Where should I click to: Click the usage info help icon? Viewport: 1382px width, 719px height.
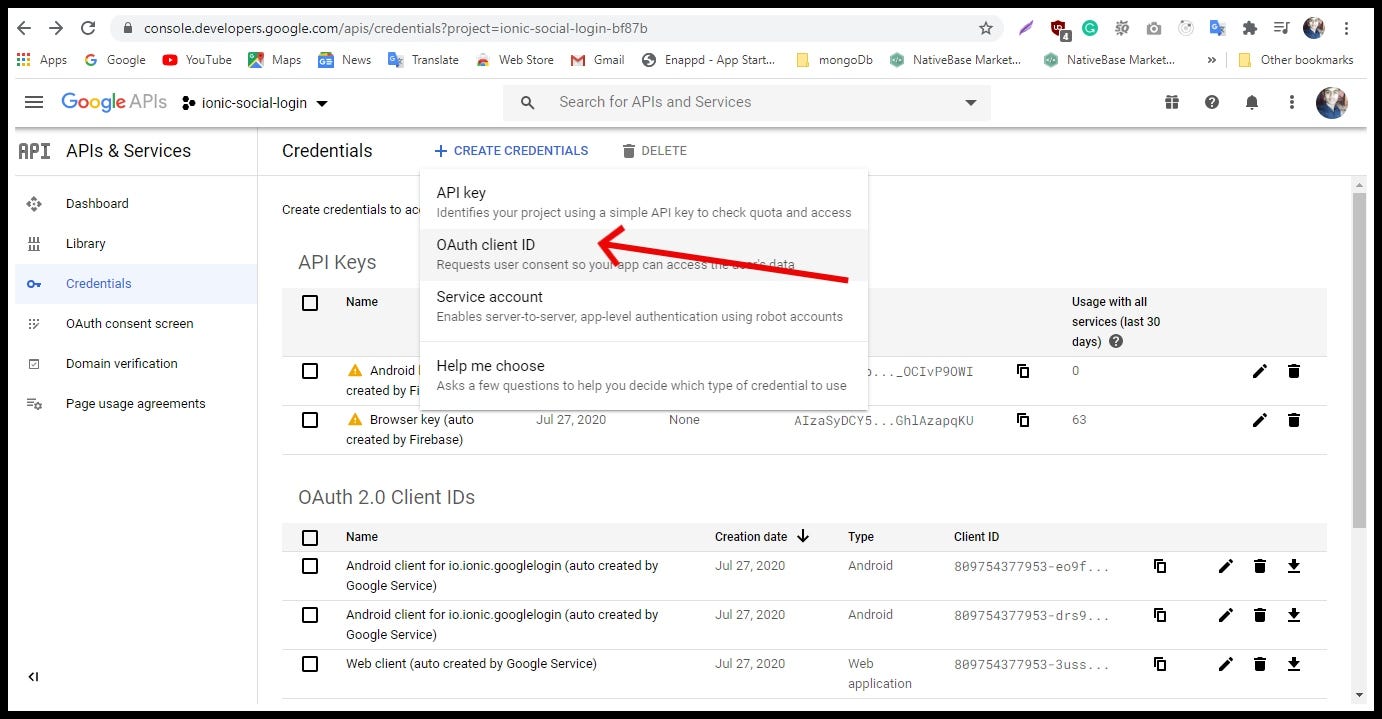point(1116,342)
